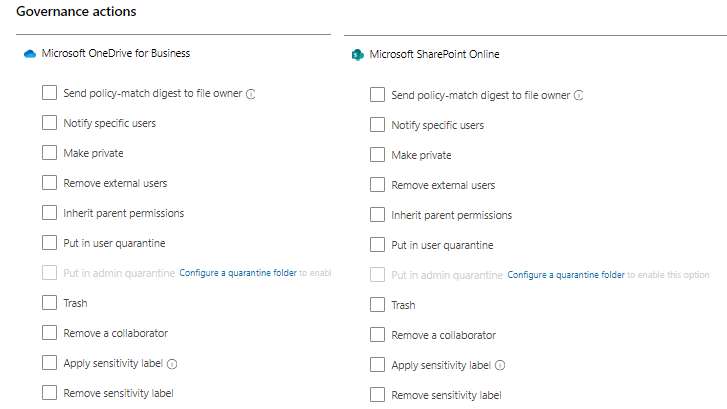Screen dimensions: 727x409
Task: Click the Microsoft SharePoint Online icon
Action: pyautogui.click(x=357, y=55)
